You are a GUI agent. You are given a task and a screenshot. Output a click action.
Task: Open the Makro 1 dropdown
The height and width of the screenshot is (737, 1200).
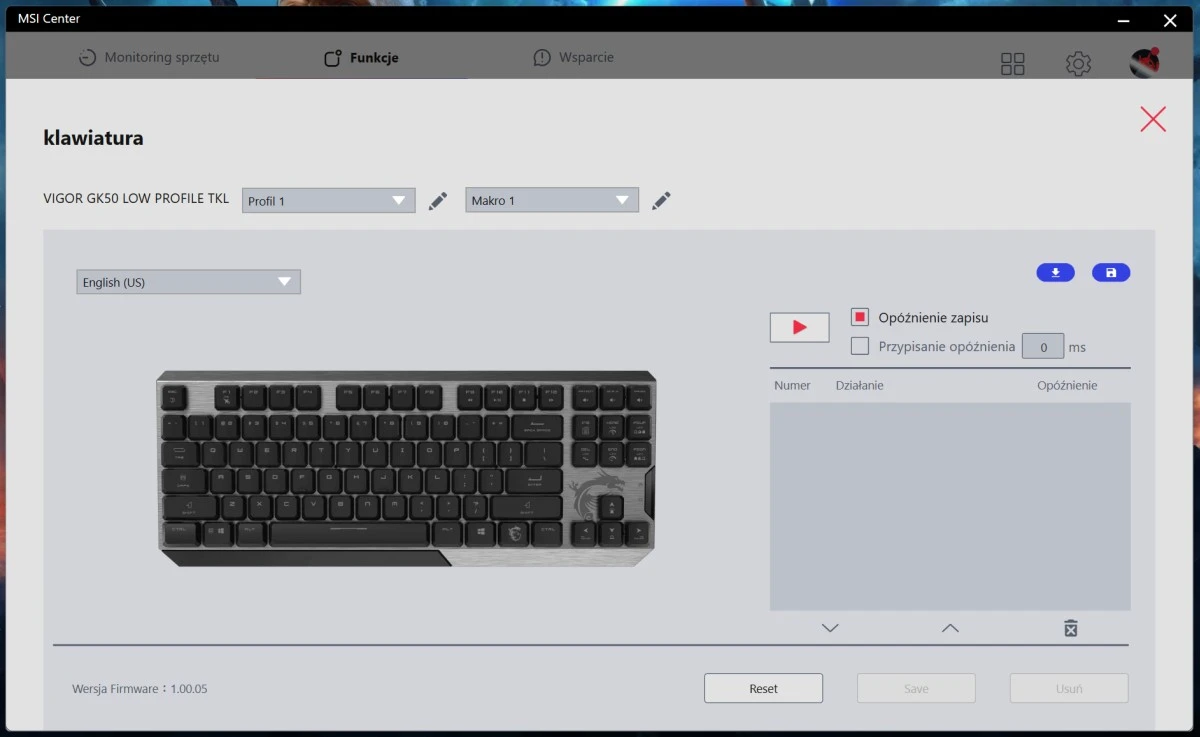tap(551, 201)
